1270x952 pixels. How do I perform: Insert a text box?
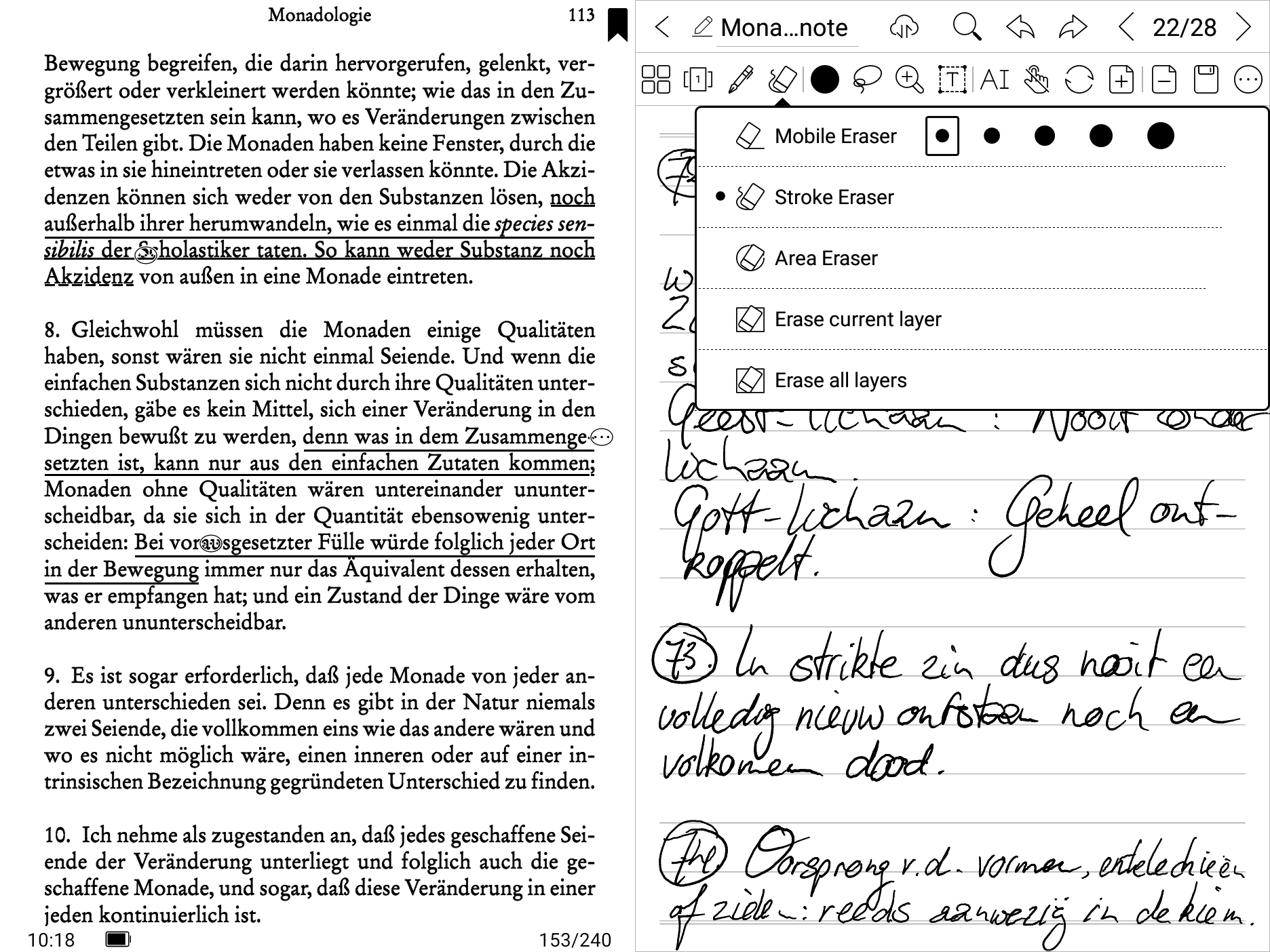952,79
